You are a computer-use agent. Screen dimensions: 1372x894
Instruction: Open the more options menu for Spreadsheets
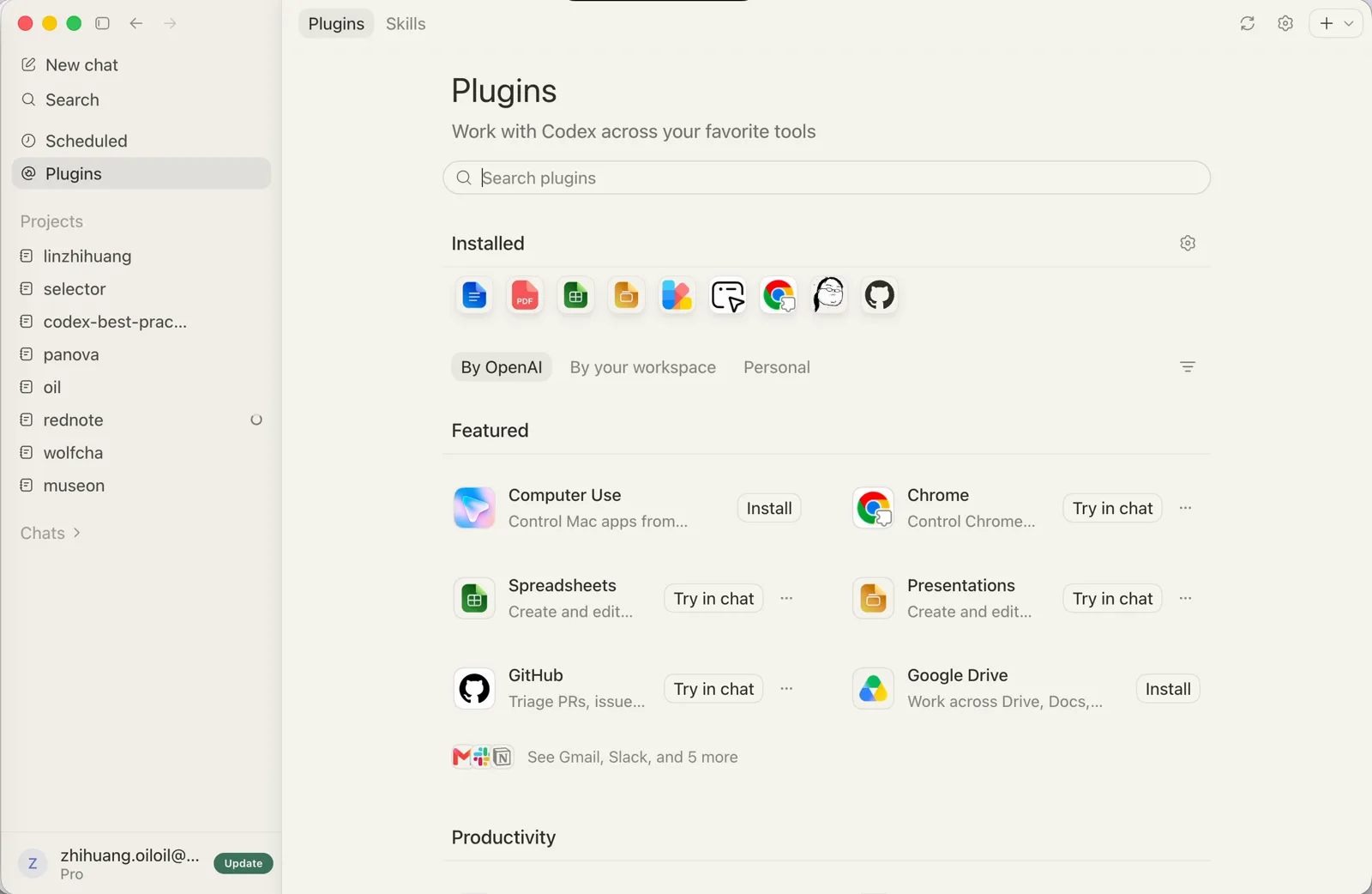click(786, 598)
